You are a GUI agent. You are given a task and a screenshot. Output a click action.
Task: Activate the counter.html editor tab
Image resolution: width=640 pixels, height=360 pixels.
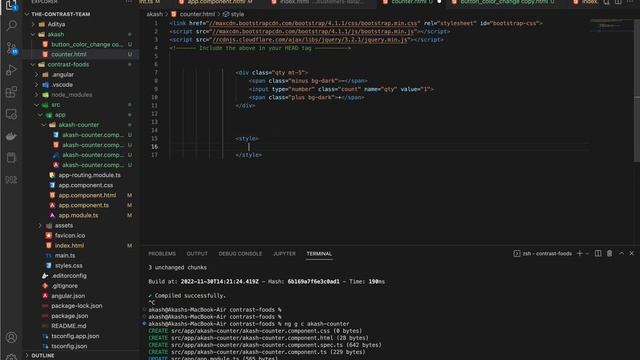pyautogui.click(x=410, y=2)
